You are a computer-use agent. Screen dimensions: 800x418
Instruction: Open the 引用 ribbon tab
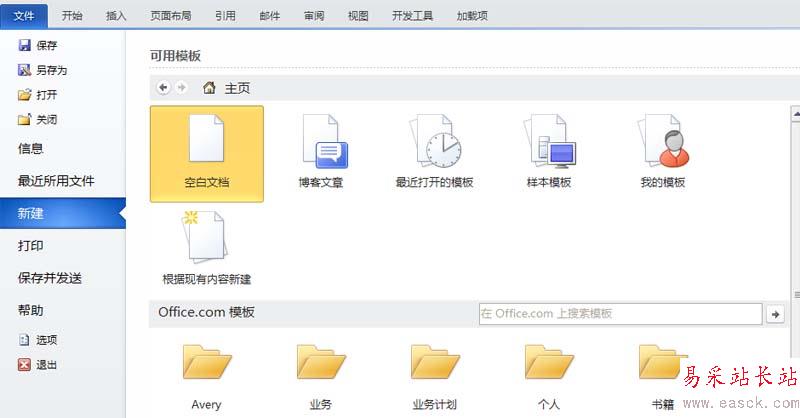click(225, 16)
